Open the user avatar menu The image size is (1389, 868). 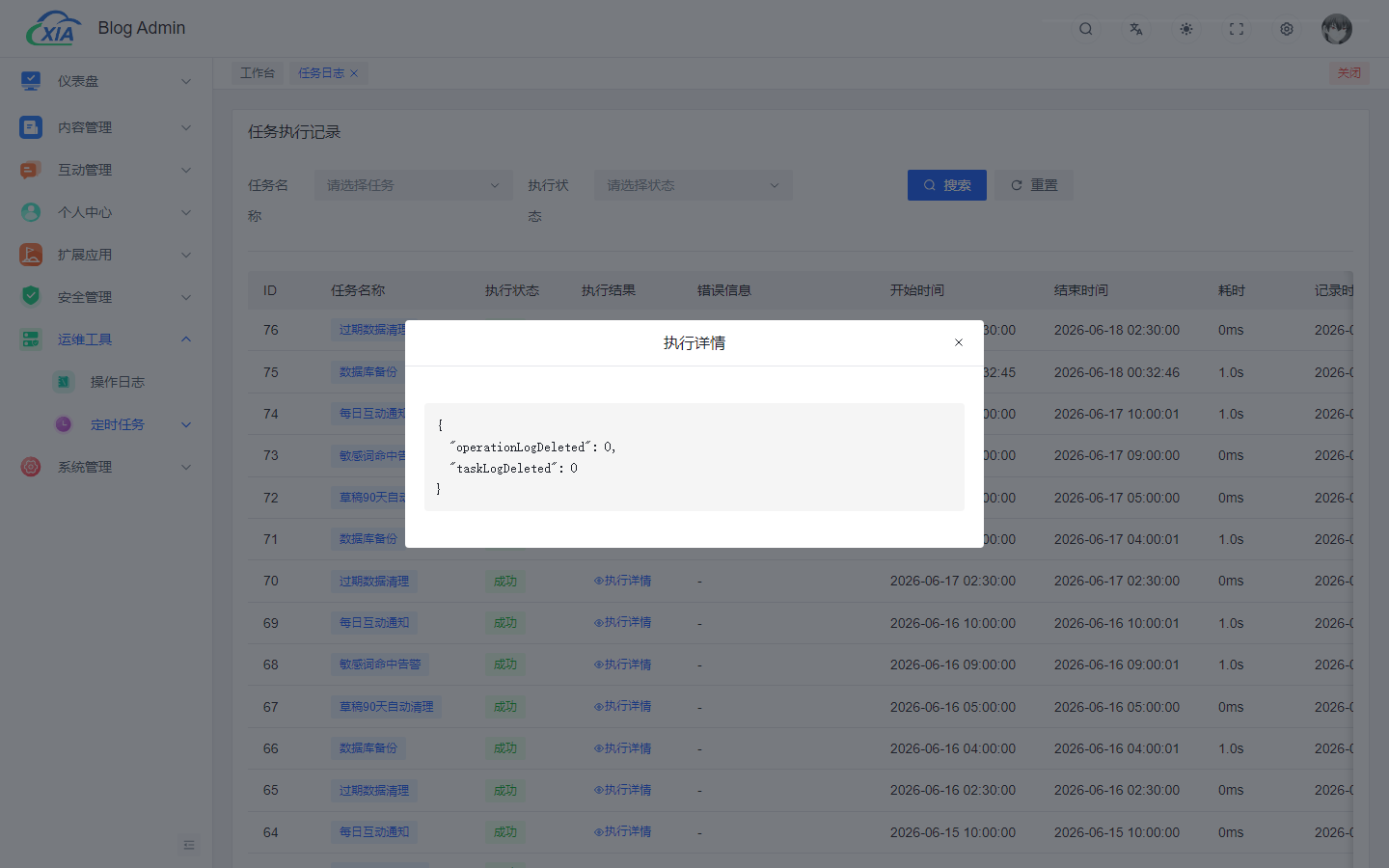pos(1337,29)
